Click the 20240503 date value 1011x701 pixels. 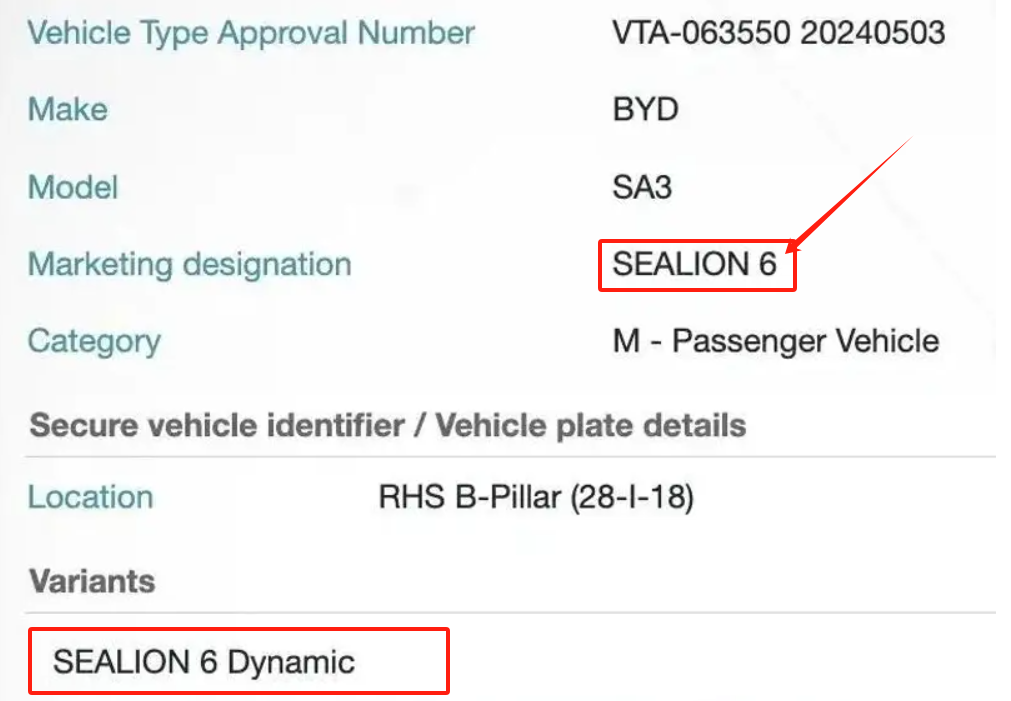876,32
